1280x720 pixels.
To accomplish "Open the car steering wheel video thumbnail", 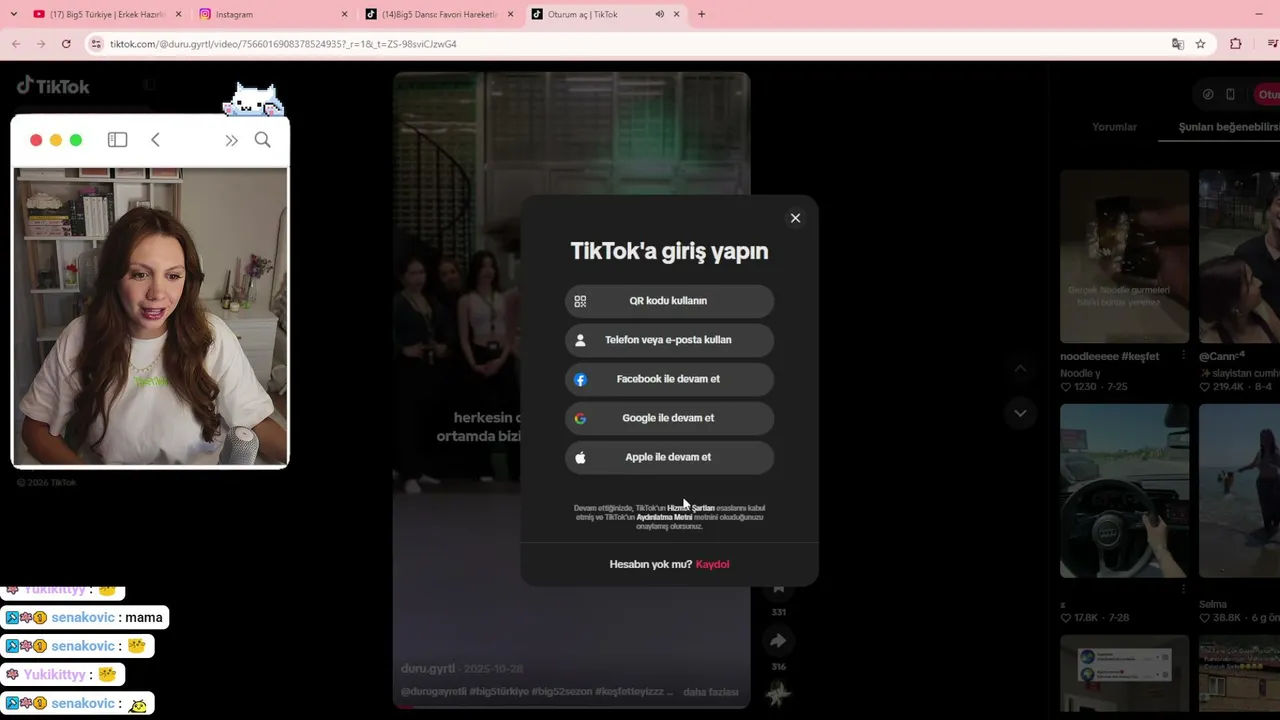I will pos(1125,491).
